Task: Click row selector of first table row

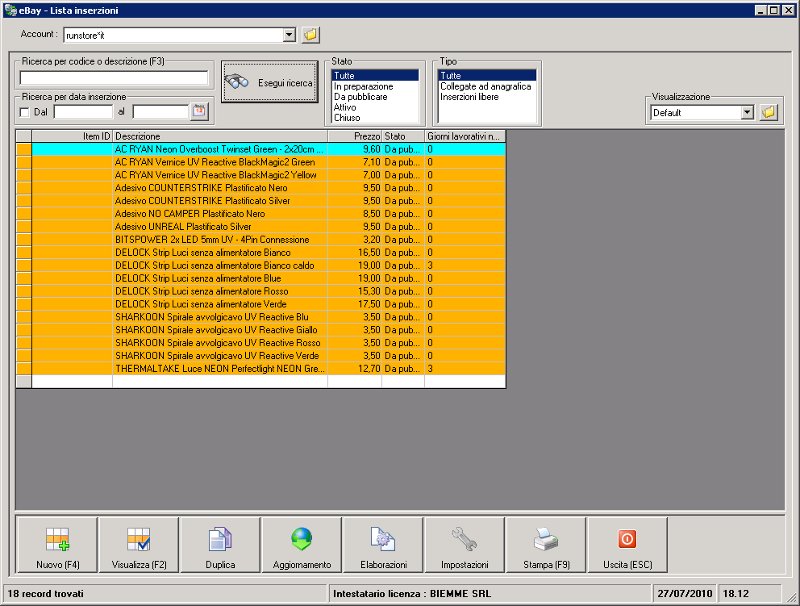Action: [x=24, y=149]
